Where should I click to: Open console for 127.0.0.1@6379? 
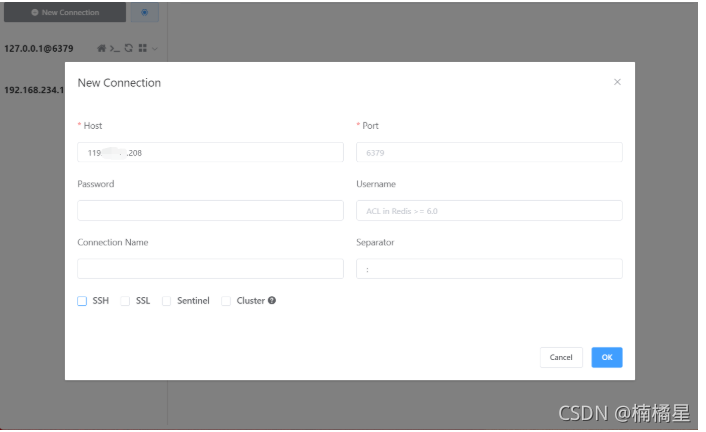pos(115,48)
